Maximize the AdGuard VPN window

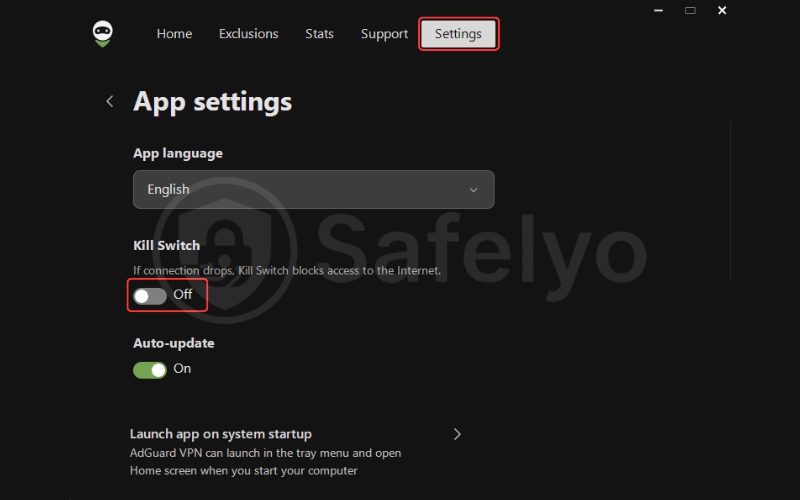[690, 10]
